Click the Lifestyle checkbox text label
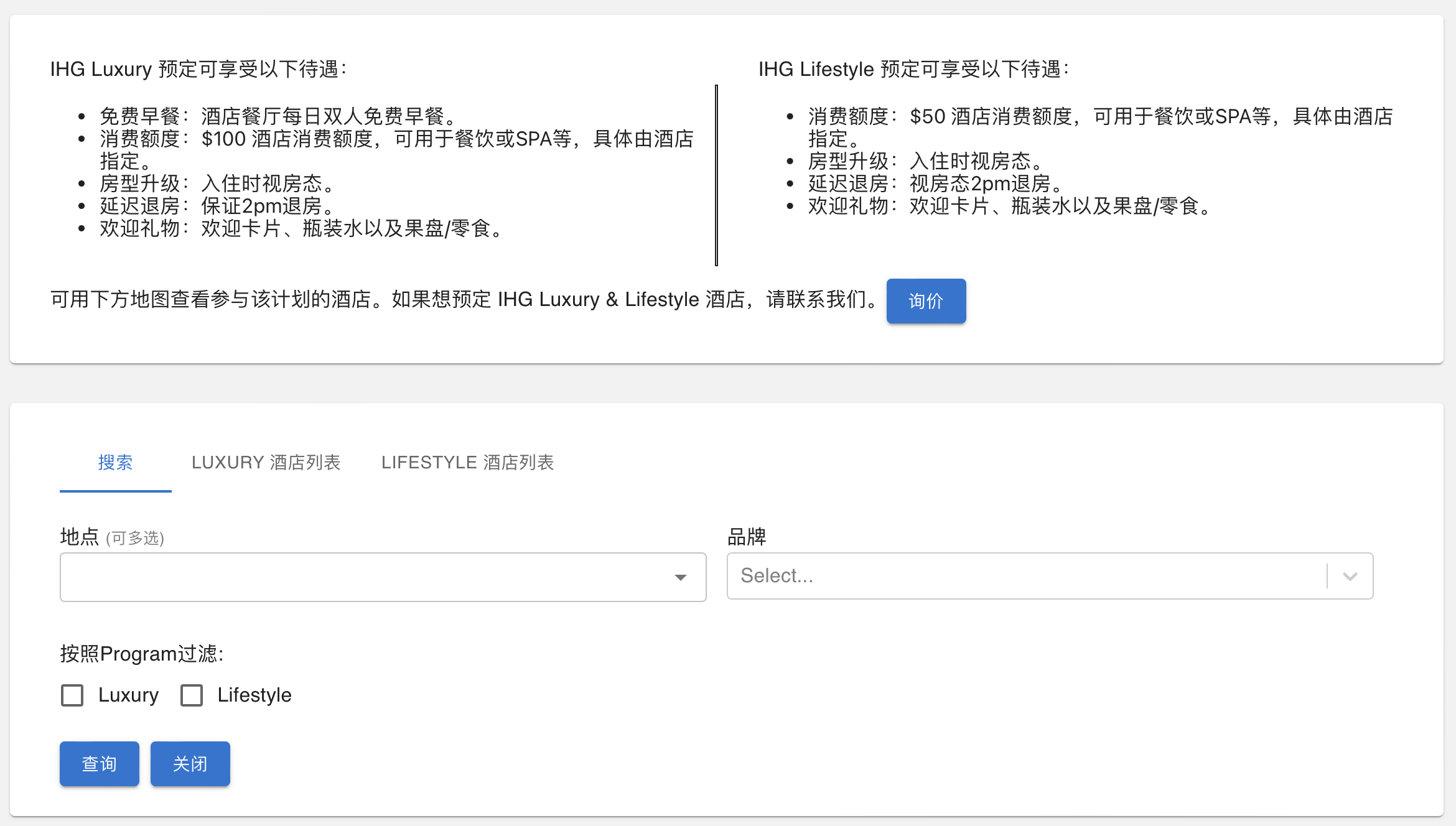The height and width of the screenshot is (826, 1456). (254, 695)
